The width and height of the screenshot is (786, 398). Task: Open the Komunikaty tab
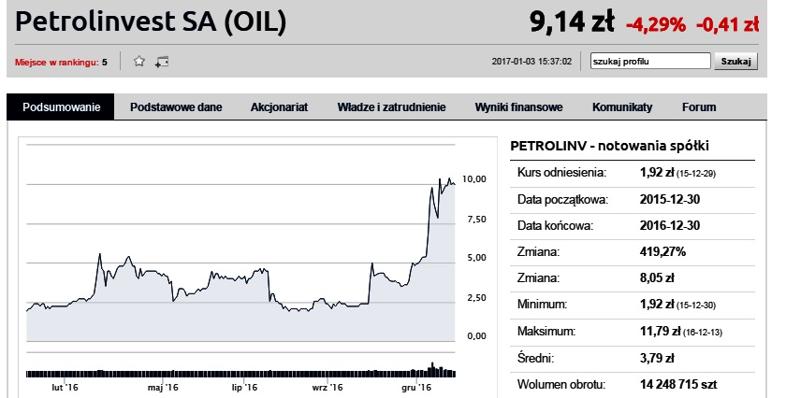click(x=622, y=107)
